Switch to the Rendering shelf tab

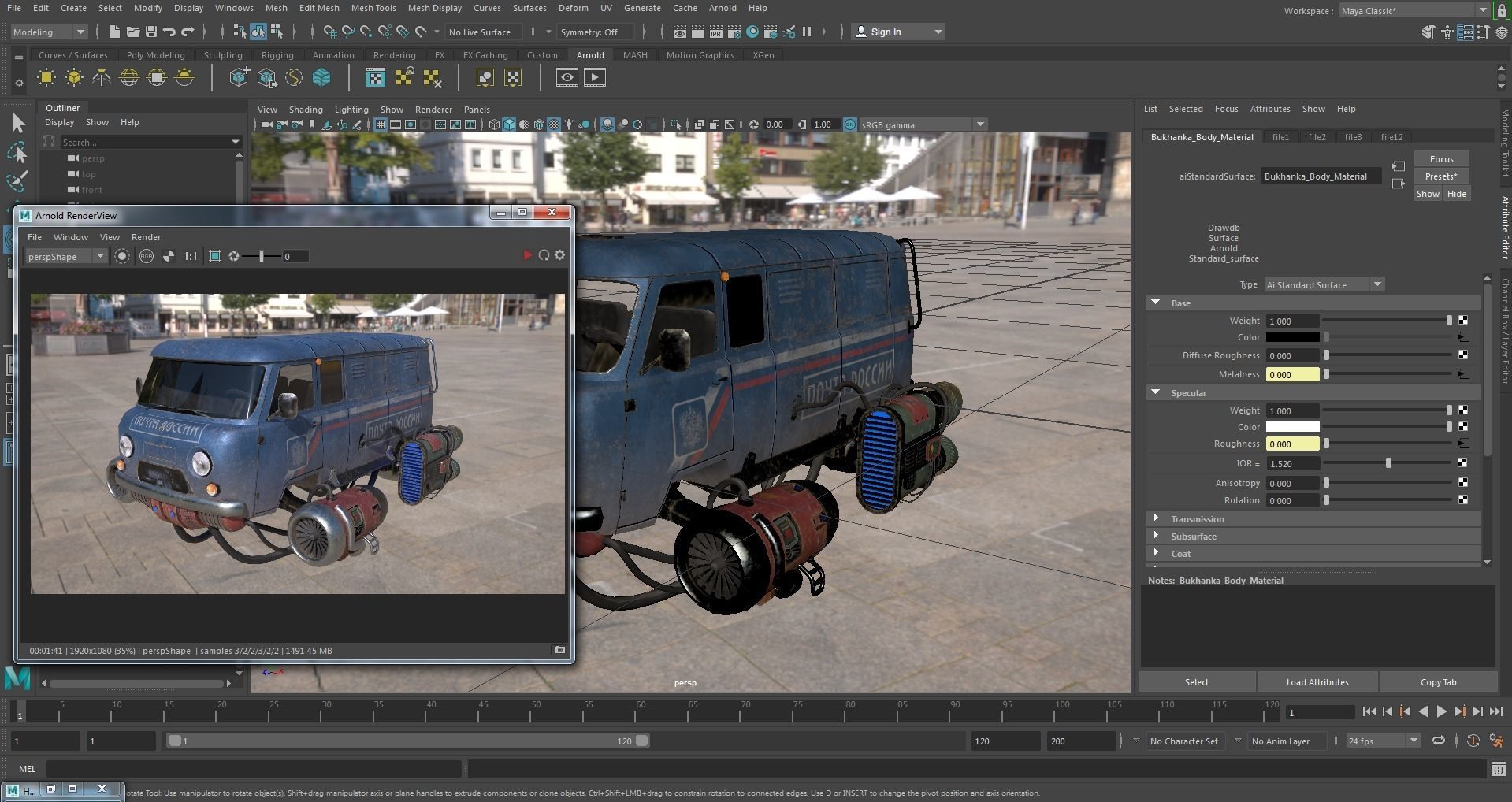click(394, 55)
